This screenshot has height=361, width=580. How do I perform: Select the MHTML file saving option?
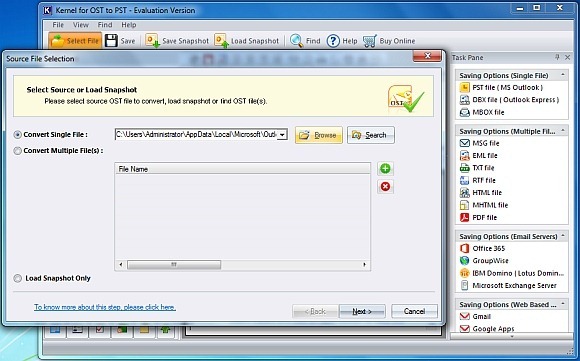click(484, 205)
